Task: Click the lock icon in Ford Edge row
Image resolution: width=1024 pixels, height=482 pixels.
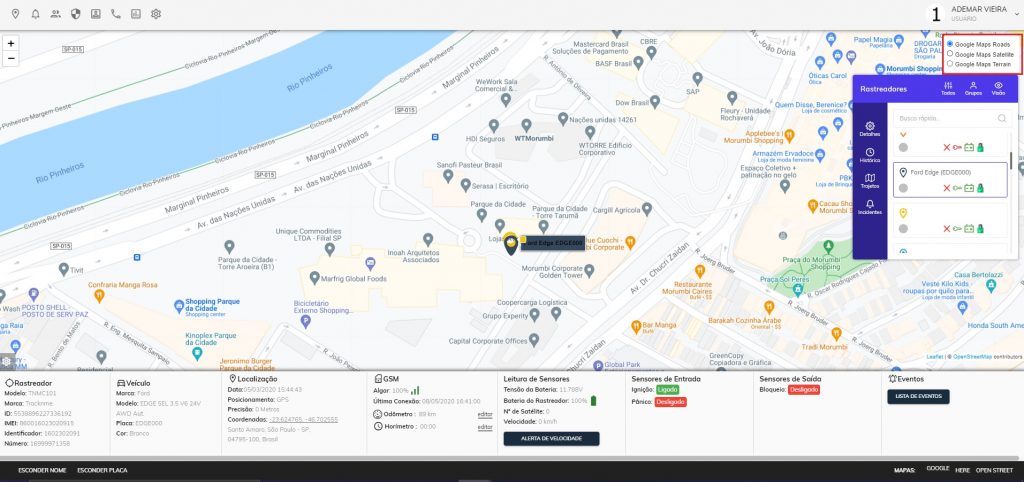Action: point(981,188)
